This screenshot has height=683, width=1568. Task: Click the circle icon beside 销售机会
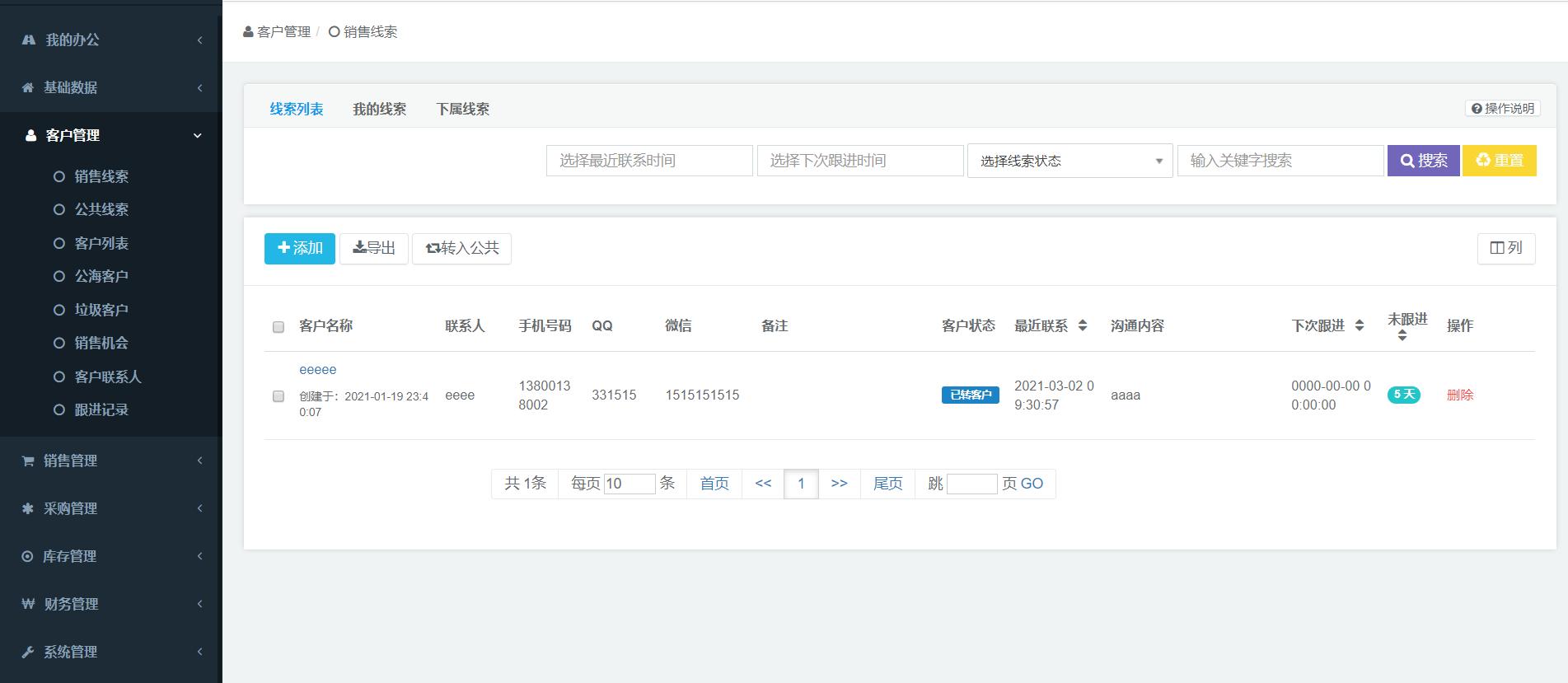[x=59, y=343]
